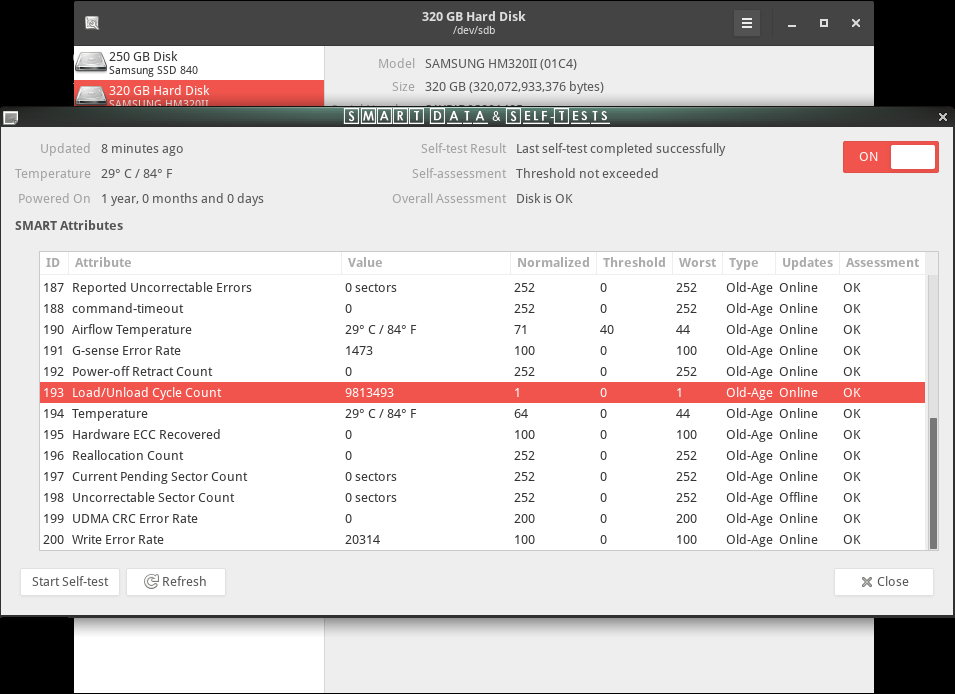This screenshot has height=694, width=955.
Task: Select the G-sense Error Rate row
Action: [x=482, y=350]
